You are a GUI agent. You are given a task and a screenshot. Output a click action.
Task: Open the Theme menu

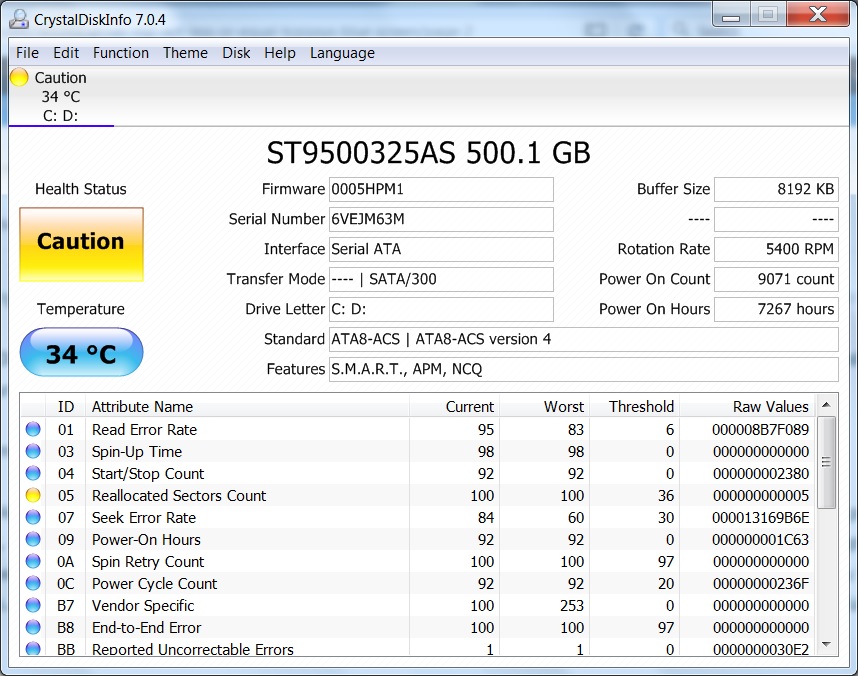pyautogui.click(x=185, y=53)
